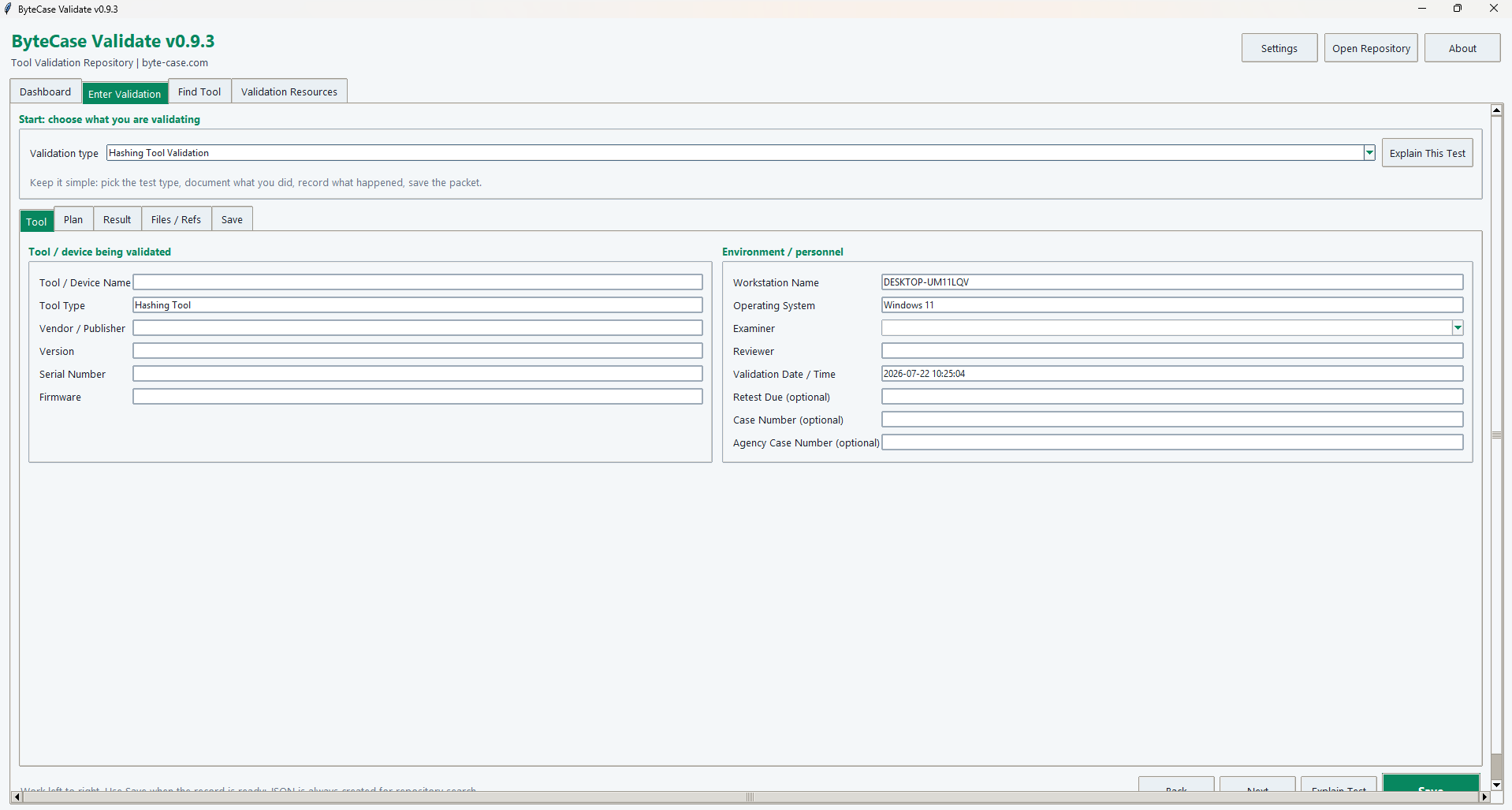Restore down the ByteCase Validate window
The image size is (1512, 810).
coord(1458,9)
